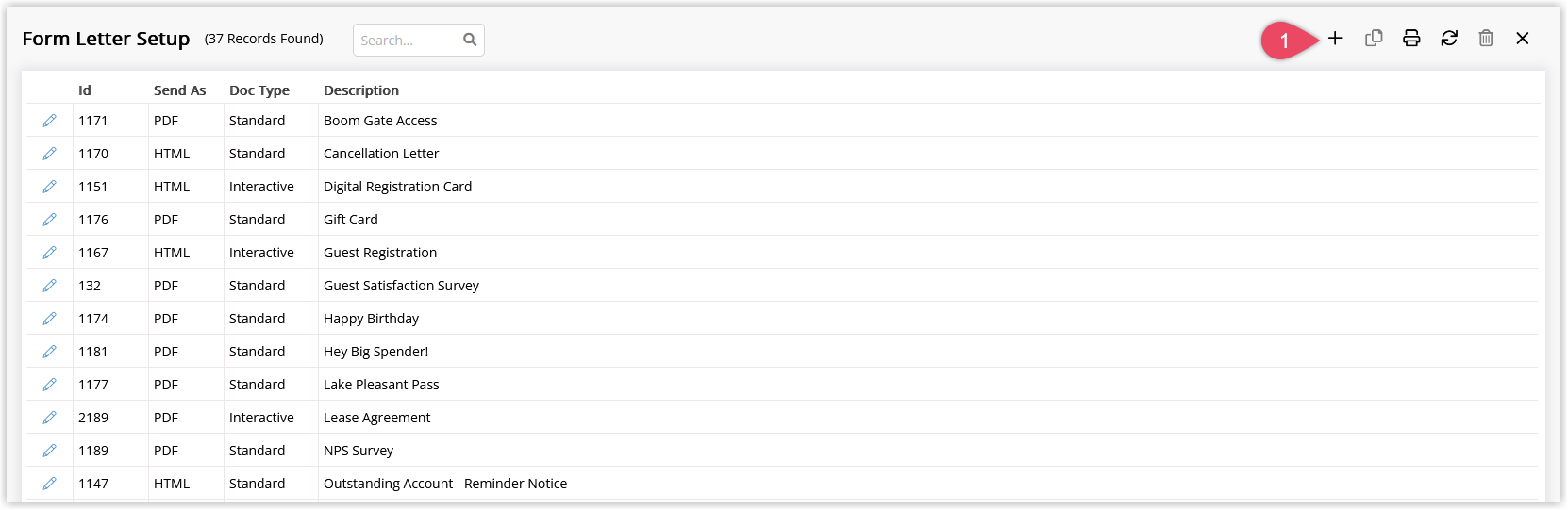Close the Form Letter Setup window
Screen dimensions: 1568x510
[x=1523, y=39]
